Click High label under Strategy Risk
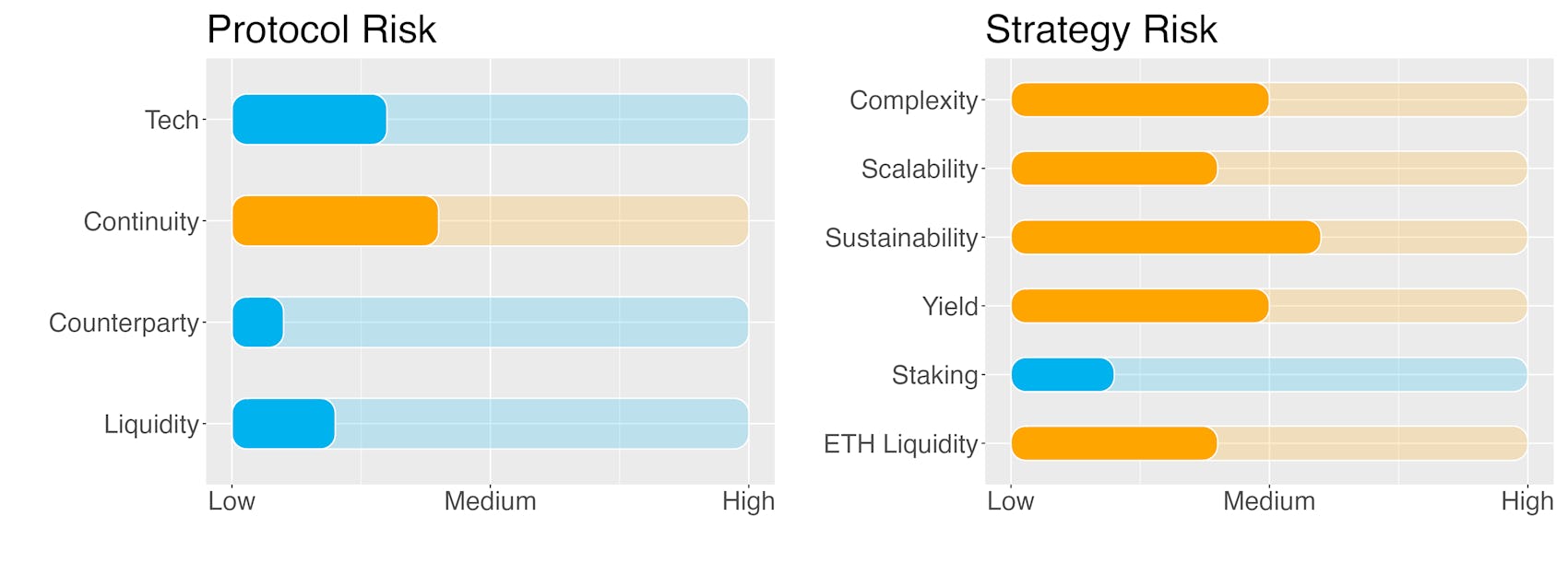This screenshot has height=564, width=1568. point(1527,501)
